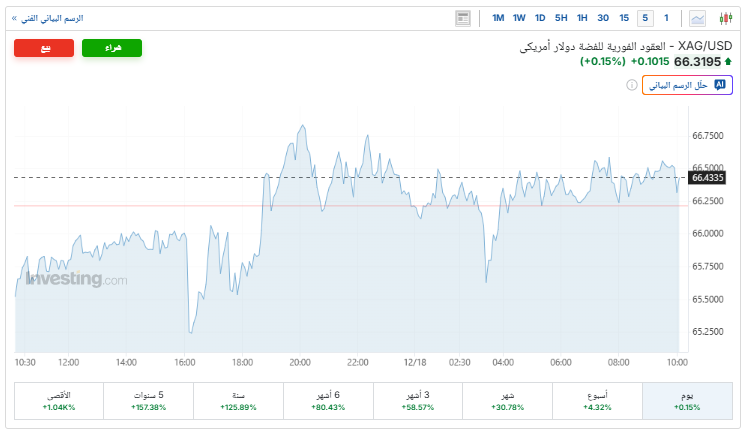
Task: Select the area chart type icon
Action: pyautogui.click(x=698, y=18)
